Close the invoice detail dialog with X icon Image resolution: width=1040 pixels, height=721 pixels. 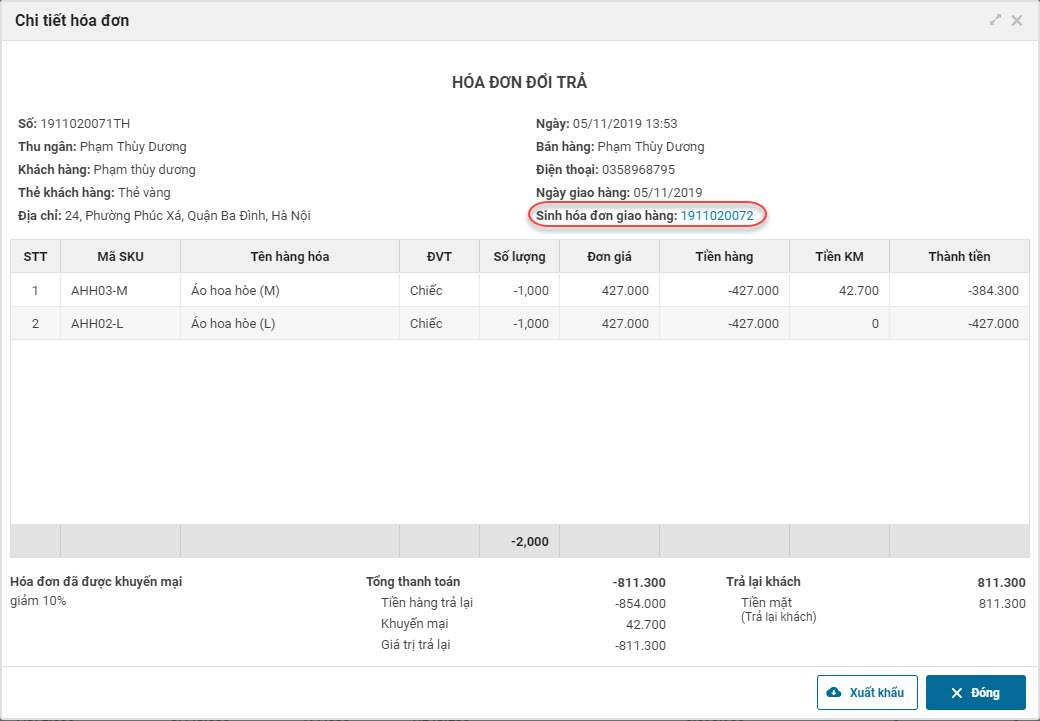[x=1017, y=20]
